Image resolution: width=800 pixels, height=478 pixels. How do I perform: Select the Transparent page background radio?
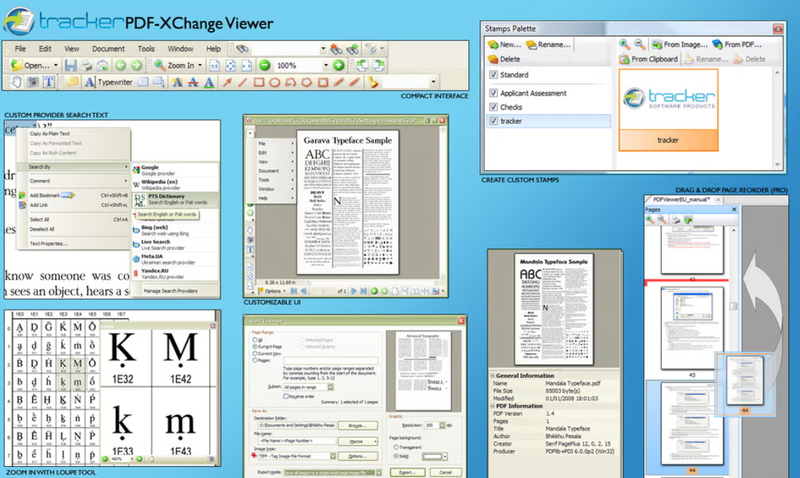coord(396,447)
